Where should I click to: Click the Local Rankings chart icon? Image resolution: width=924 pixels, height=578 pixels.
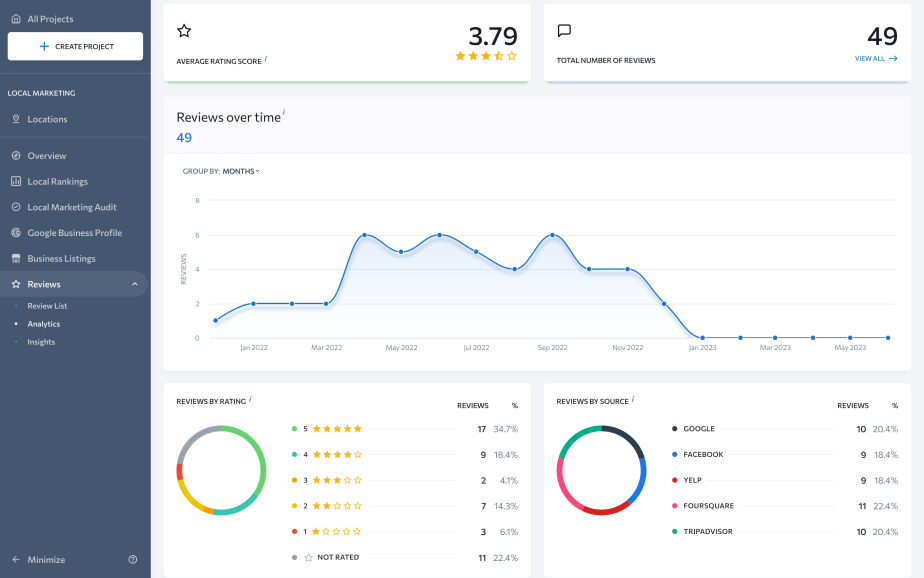16,181
